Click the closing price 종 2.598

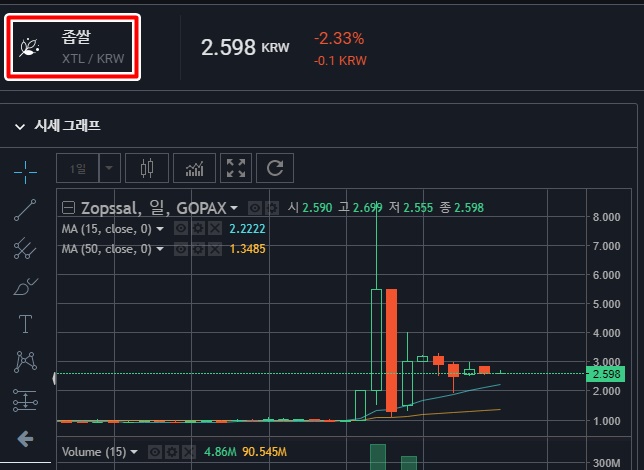tap(461, 207)
